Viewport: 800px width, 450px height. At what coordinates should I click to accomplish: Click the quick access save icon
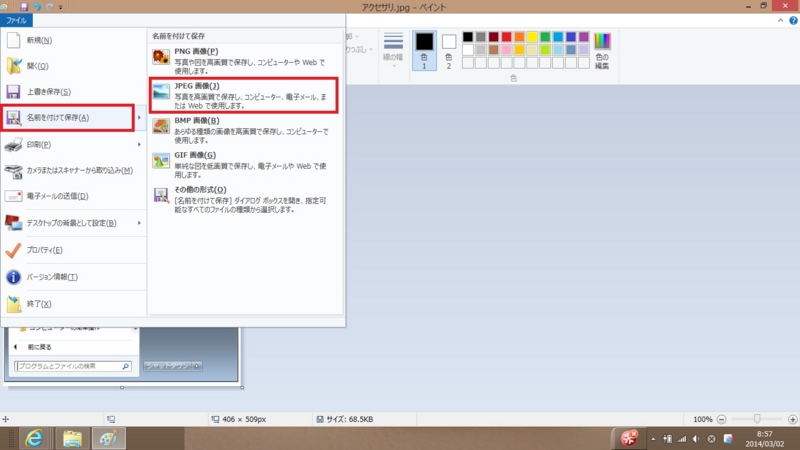(23, 7)
